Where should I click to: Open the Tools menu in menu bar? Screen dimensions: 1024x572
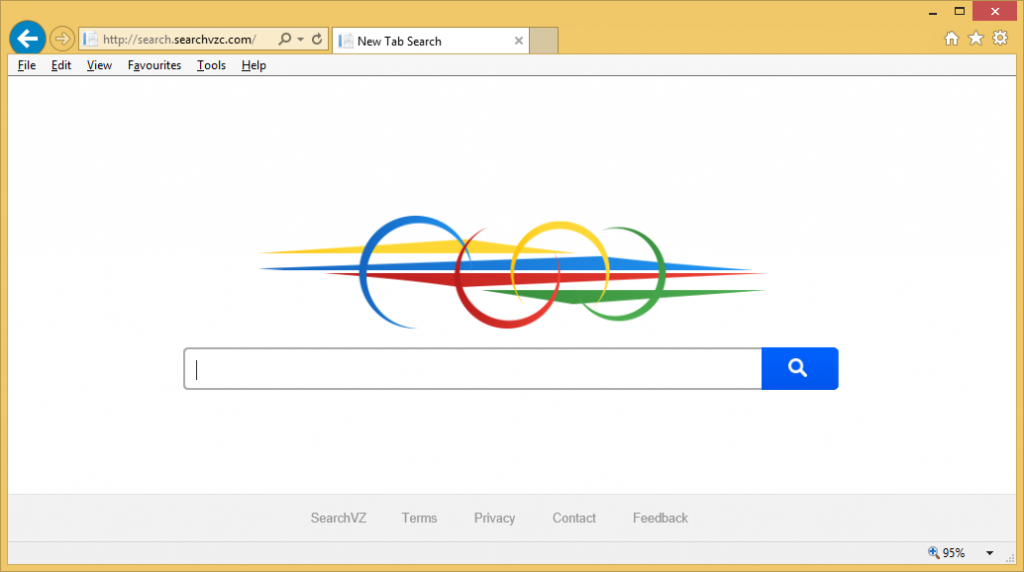point(211,66)
